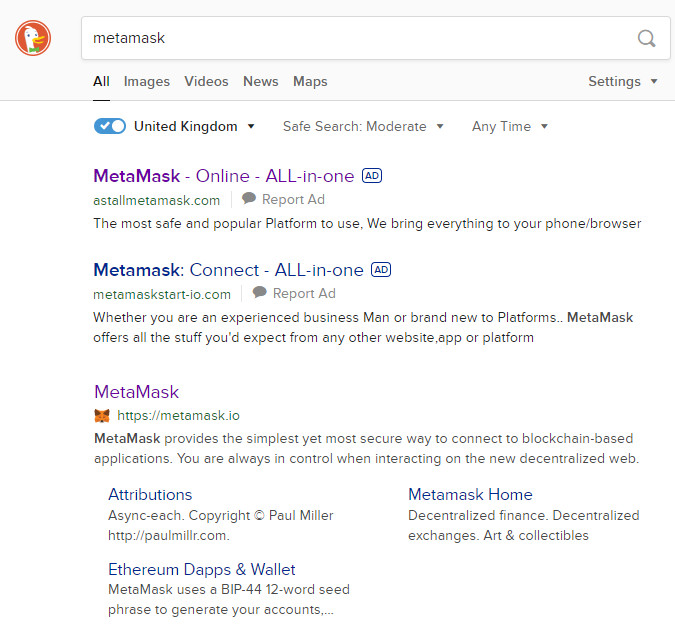This screenshot has width=675, height=634.
Task: Open Safe Search: Moderate dropdown
Action: [x=363, y=126]
